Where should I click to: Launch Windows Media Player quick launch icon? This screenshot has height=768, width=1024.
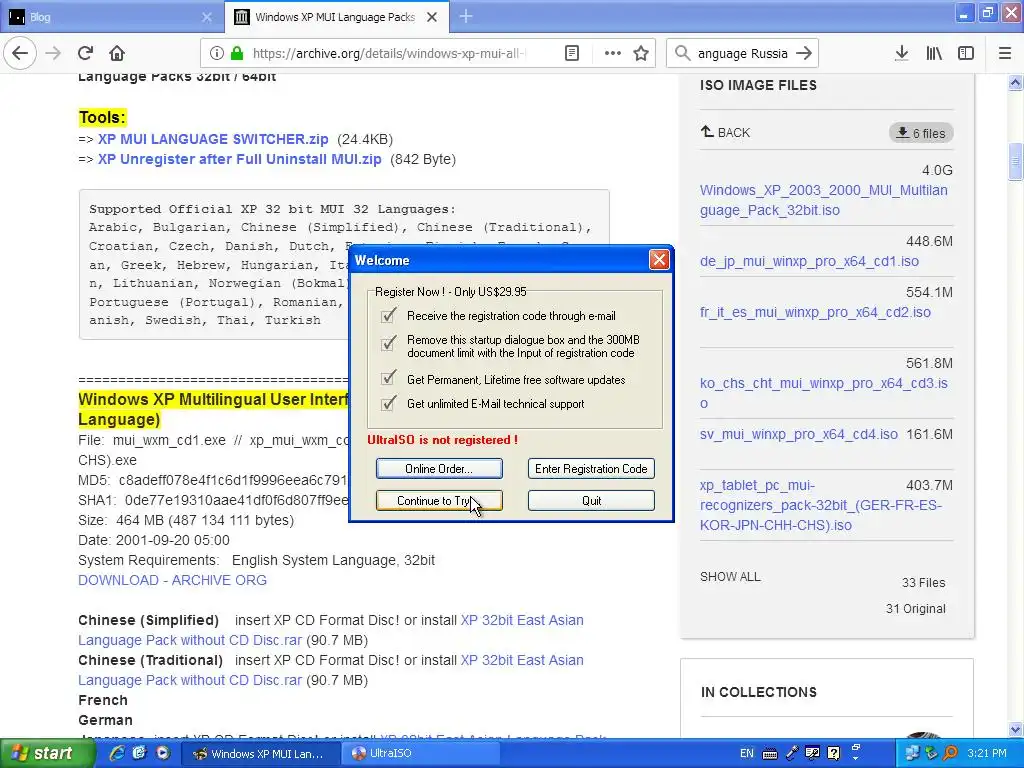pyautogui.click(x=163, y=753)
